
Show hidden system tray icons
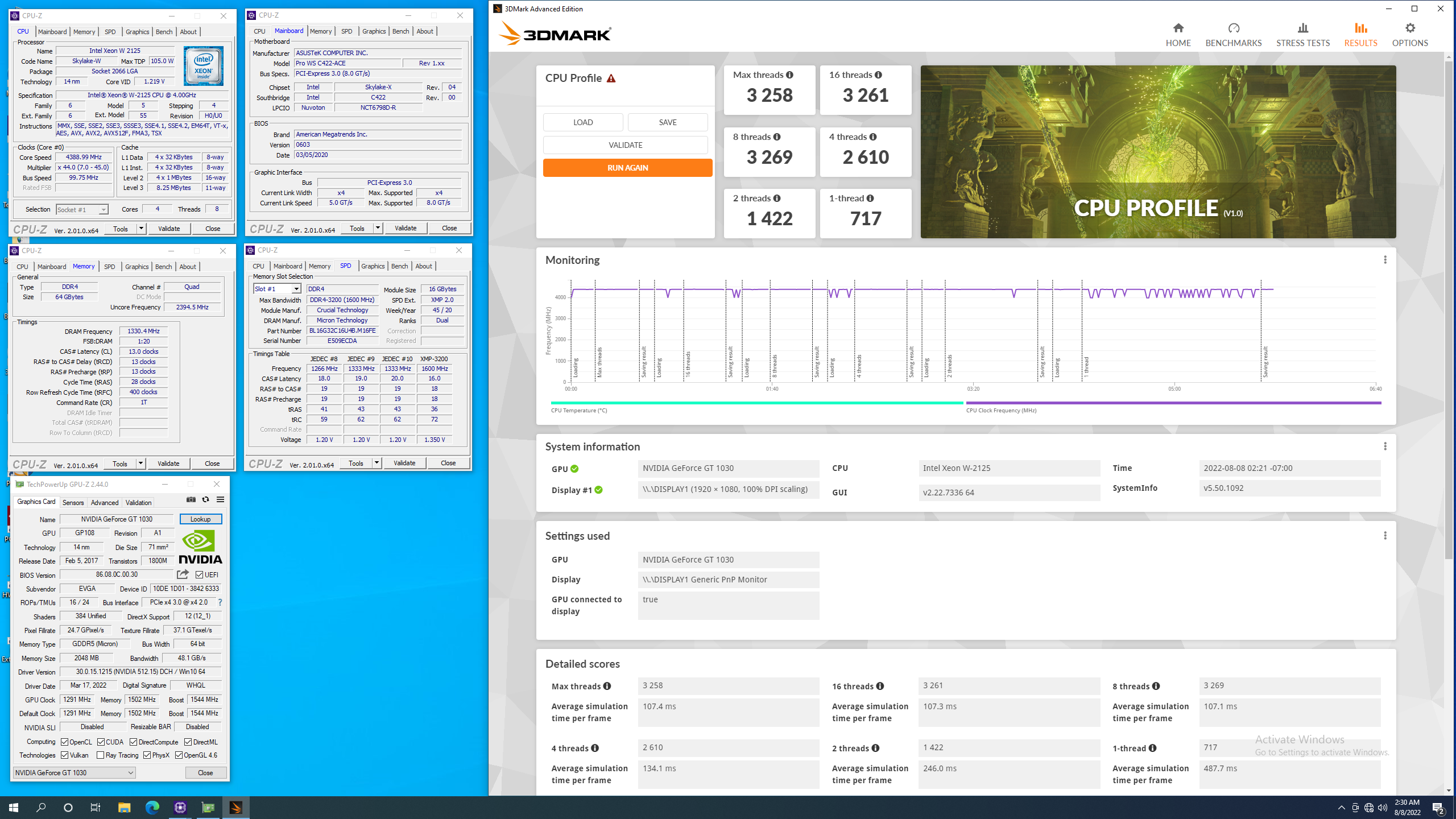tap(1341, 808)
